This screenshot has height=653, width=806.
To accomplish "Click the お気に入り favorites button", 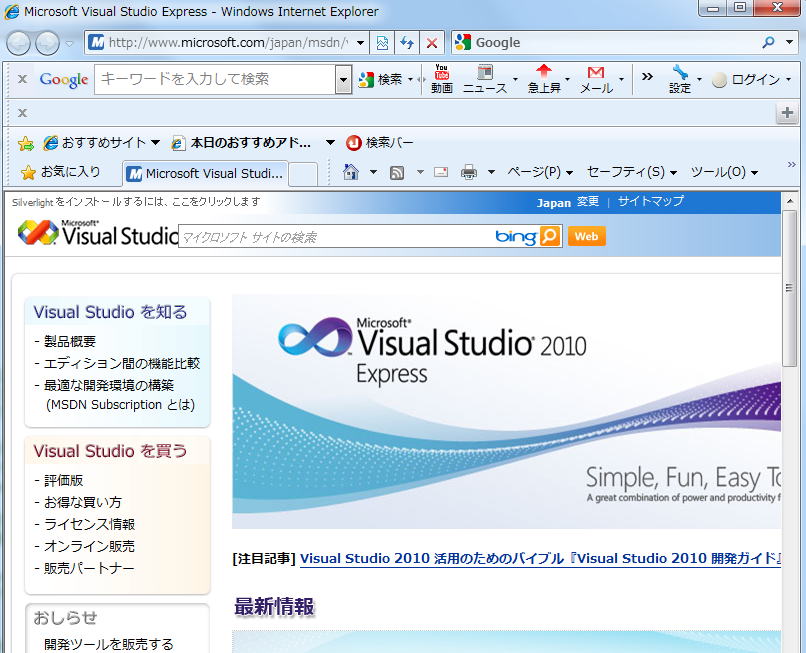I will click(61, 172).
